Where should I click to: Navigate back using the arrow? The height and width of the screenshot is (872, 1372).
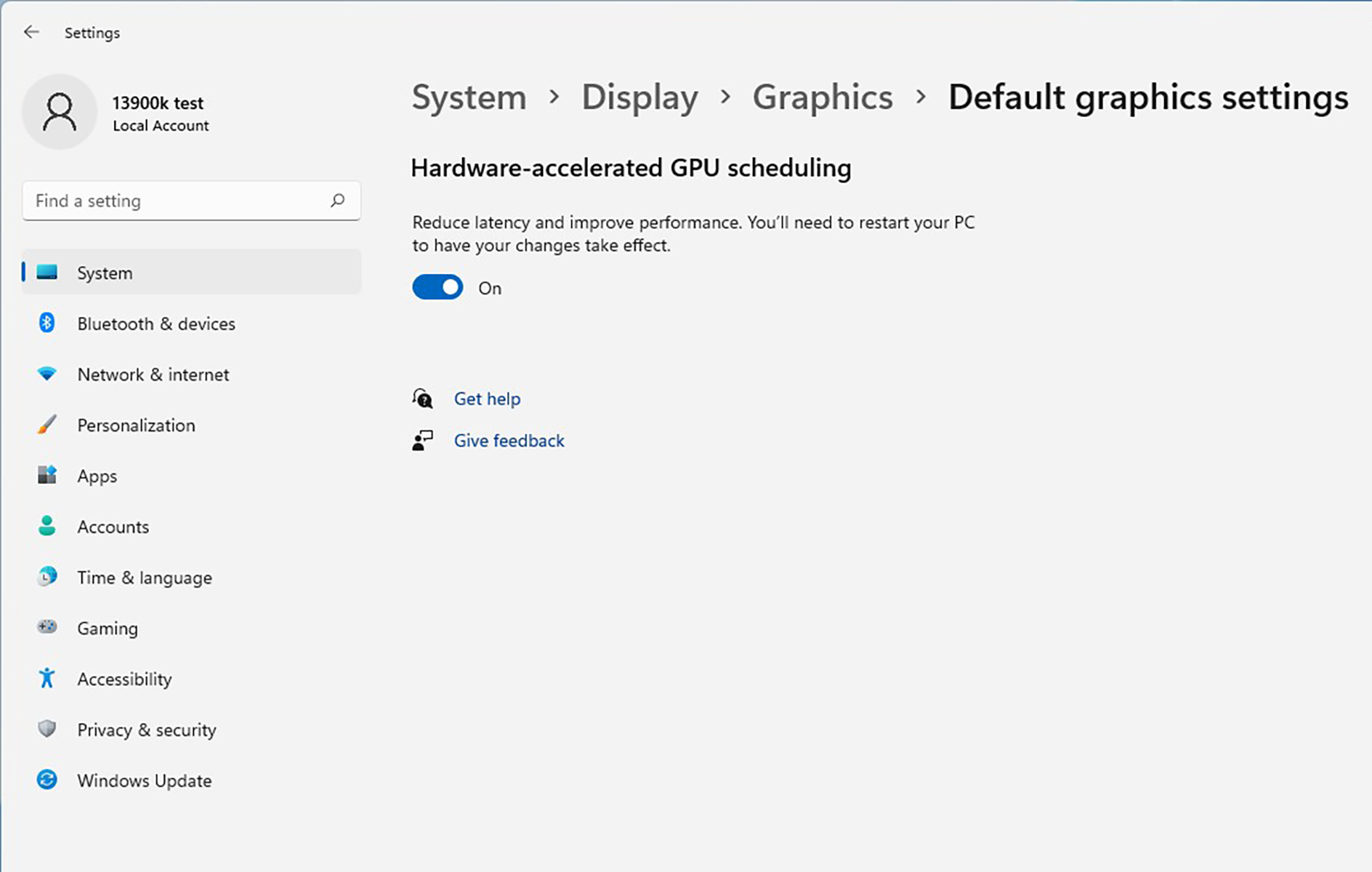pyautogui.click(x=31, y=32)
